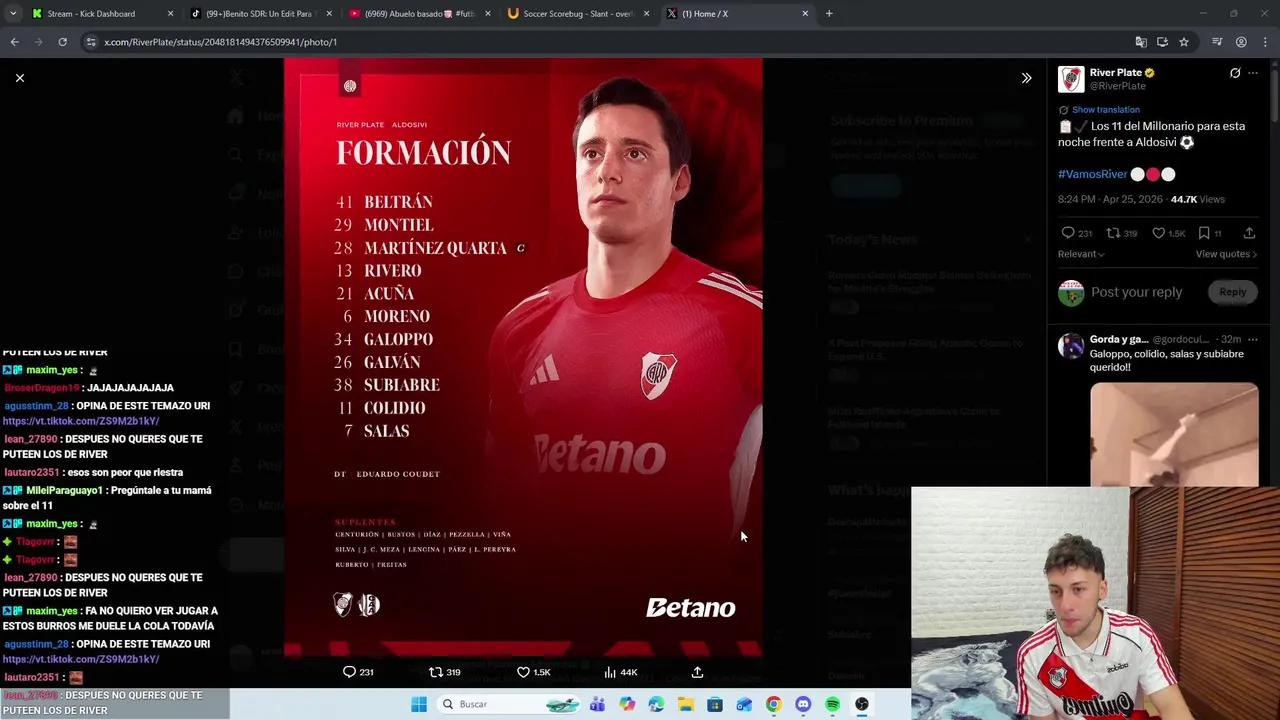Open the #VamosRiver hashtag

point(1092,174)
